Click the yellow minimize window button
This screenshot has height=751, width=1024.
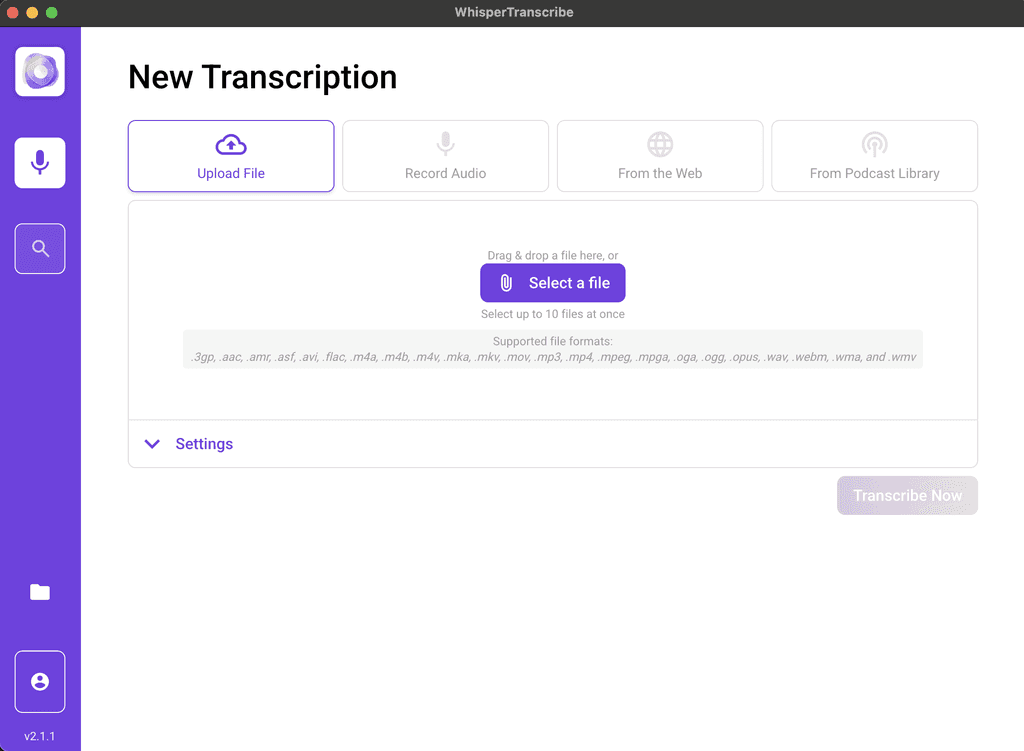[32, 12]
